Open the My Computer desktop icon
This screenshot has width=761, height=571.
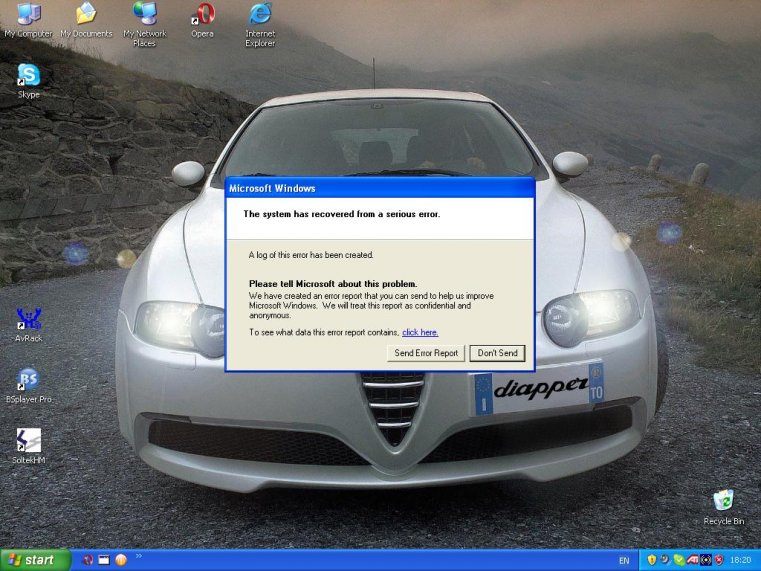tap(28, 14)
